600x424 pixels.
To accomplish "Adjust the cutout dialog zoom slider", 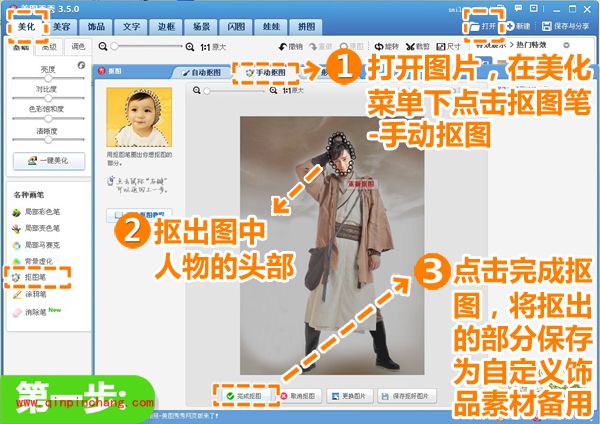I will pos(235,91).
